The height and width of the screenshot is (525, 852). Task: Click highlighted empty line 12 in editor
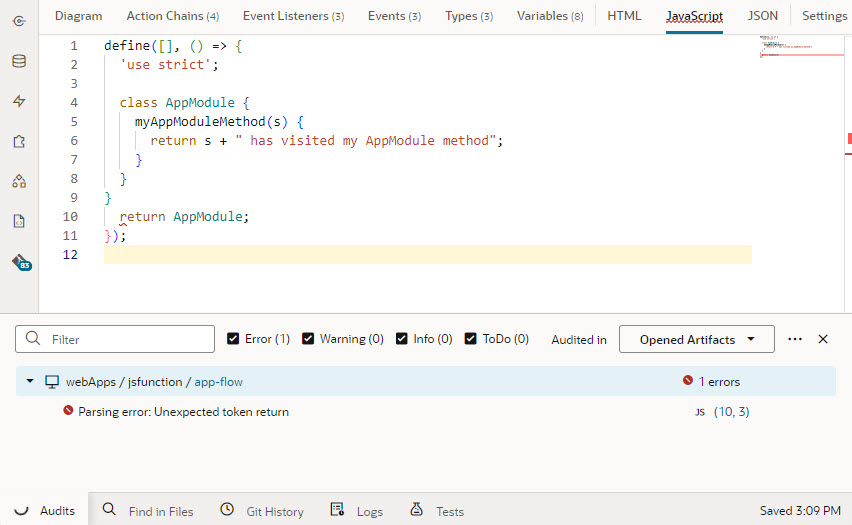click(428, 254)
